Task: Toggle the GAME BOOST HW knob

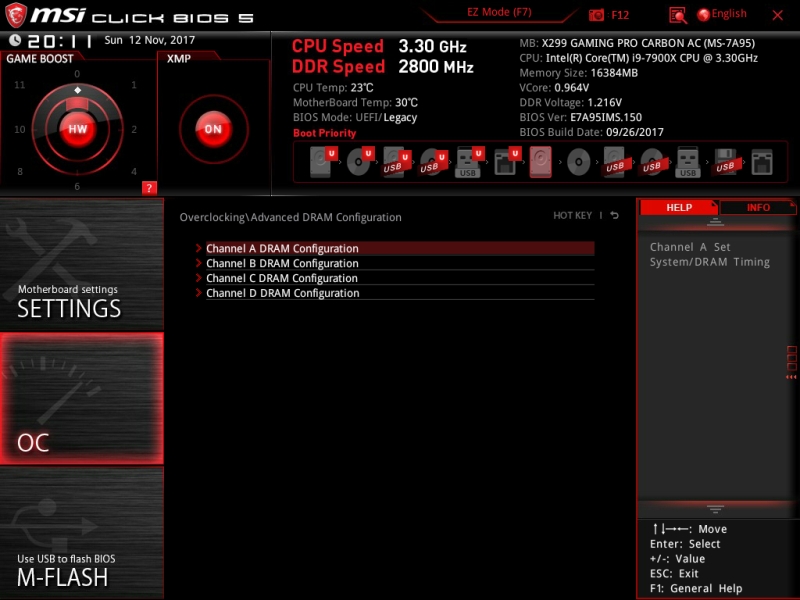Action: click(x=78, y=129)
